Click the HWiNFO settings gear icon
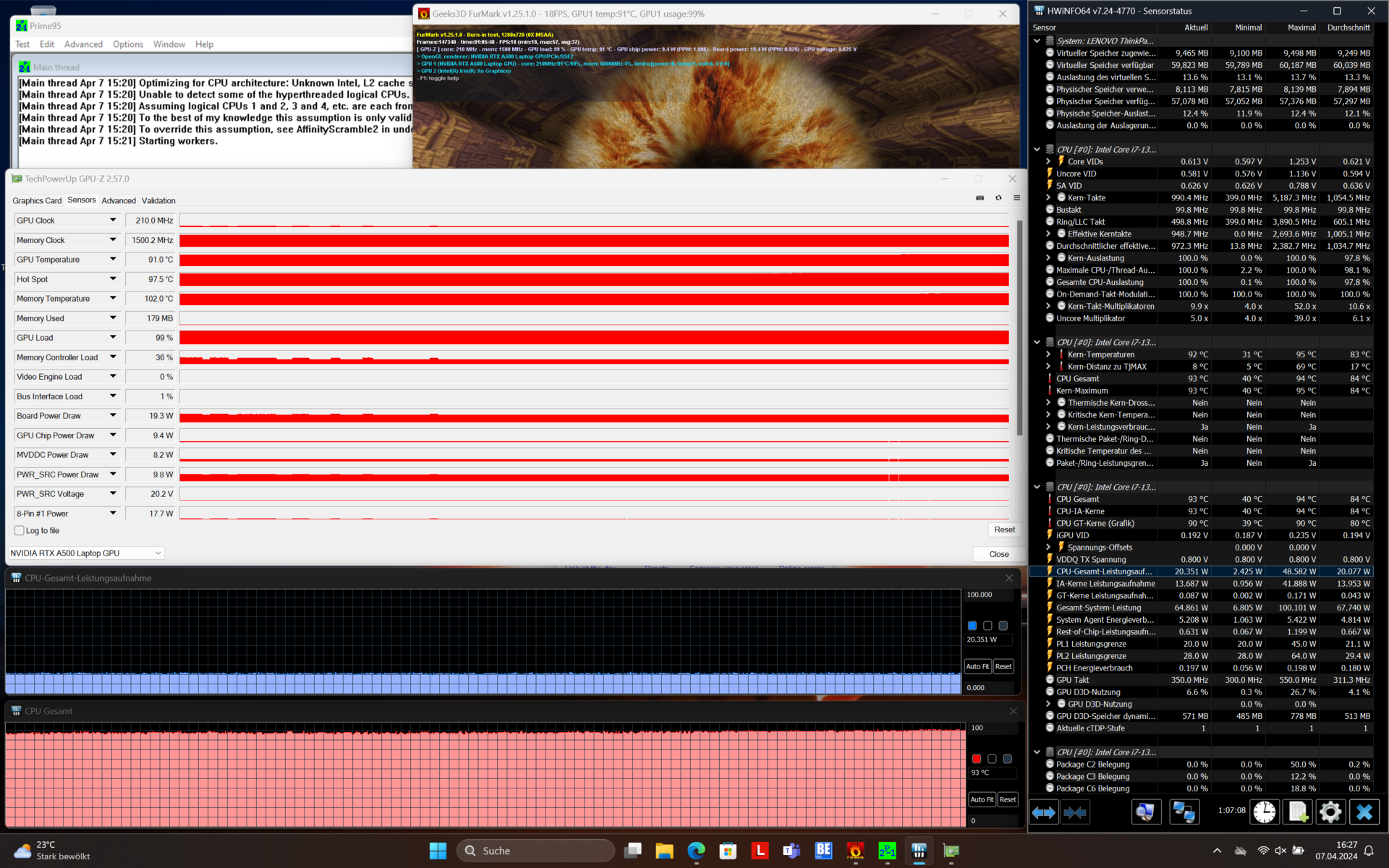1389x868 pixels. coord(1330,812)
